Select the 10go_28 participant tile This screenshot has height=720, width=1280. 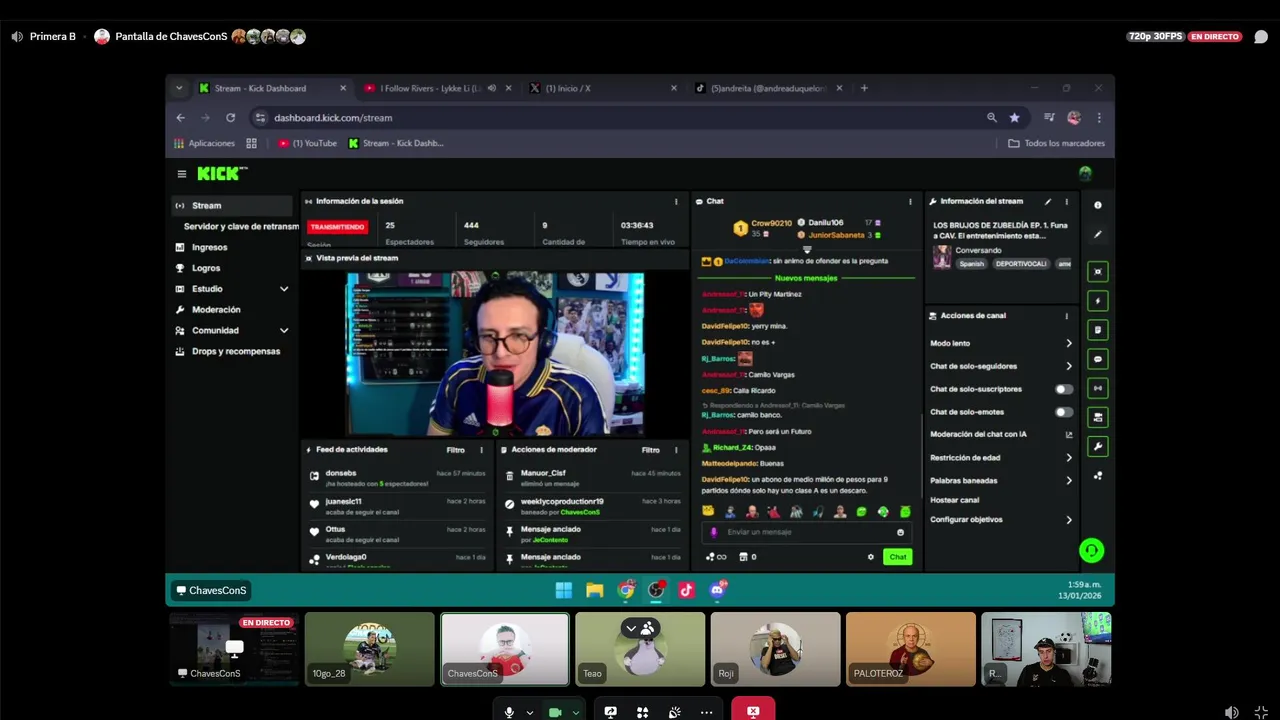(369, 649)
